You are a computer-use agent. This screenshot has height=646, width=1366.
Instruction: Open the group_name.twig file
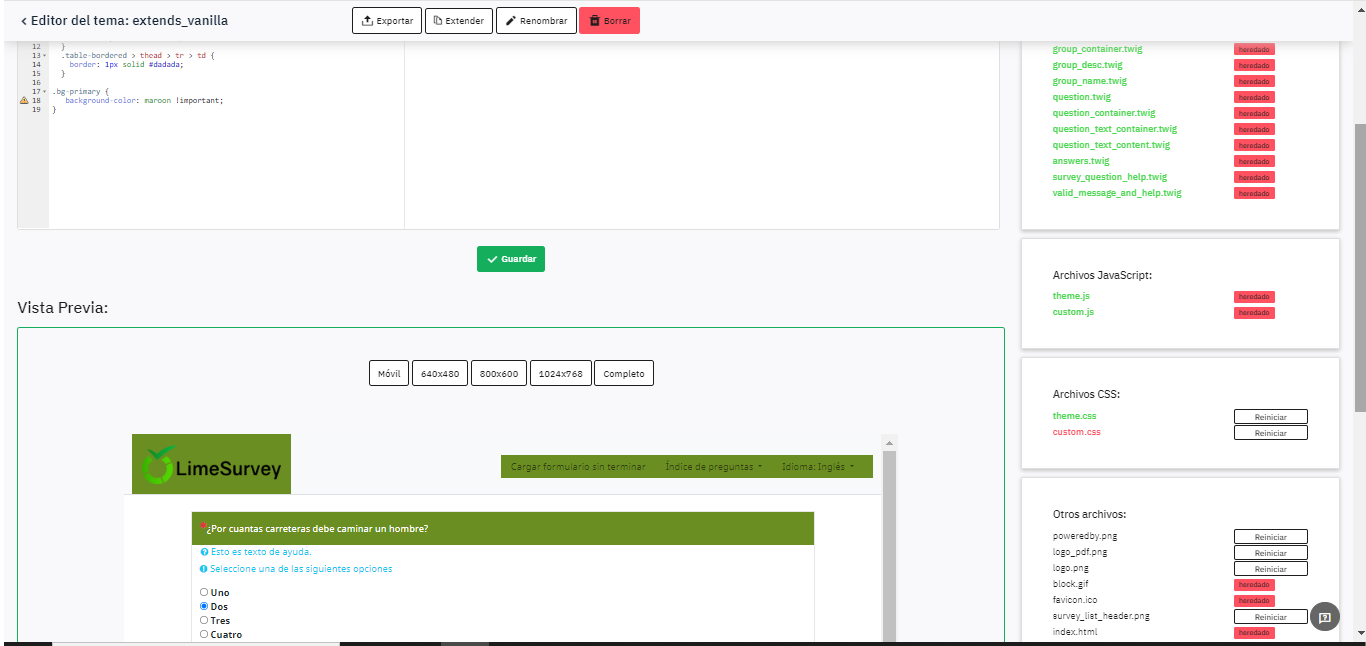pos(1089,81)
